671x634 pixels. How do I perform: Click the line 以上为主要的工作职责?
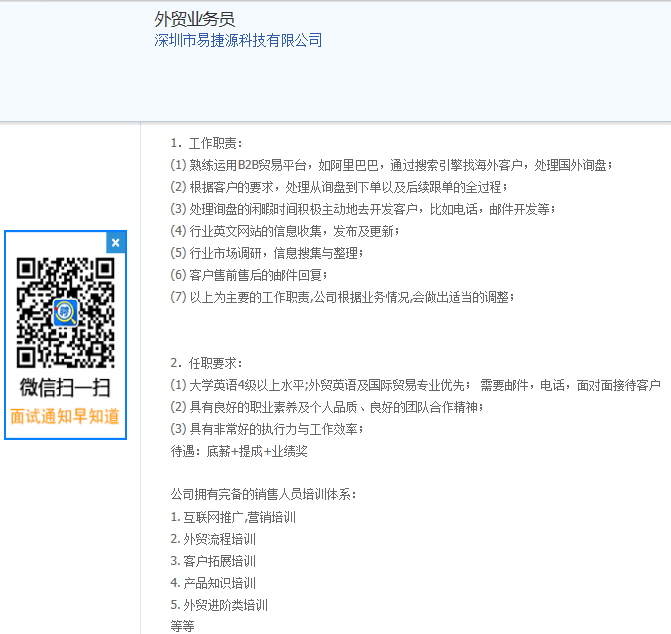[342, 297]
